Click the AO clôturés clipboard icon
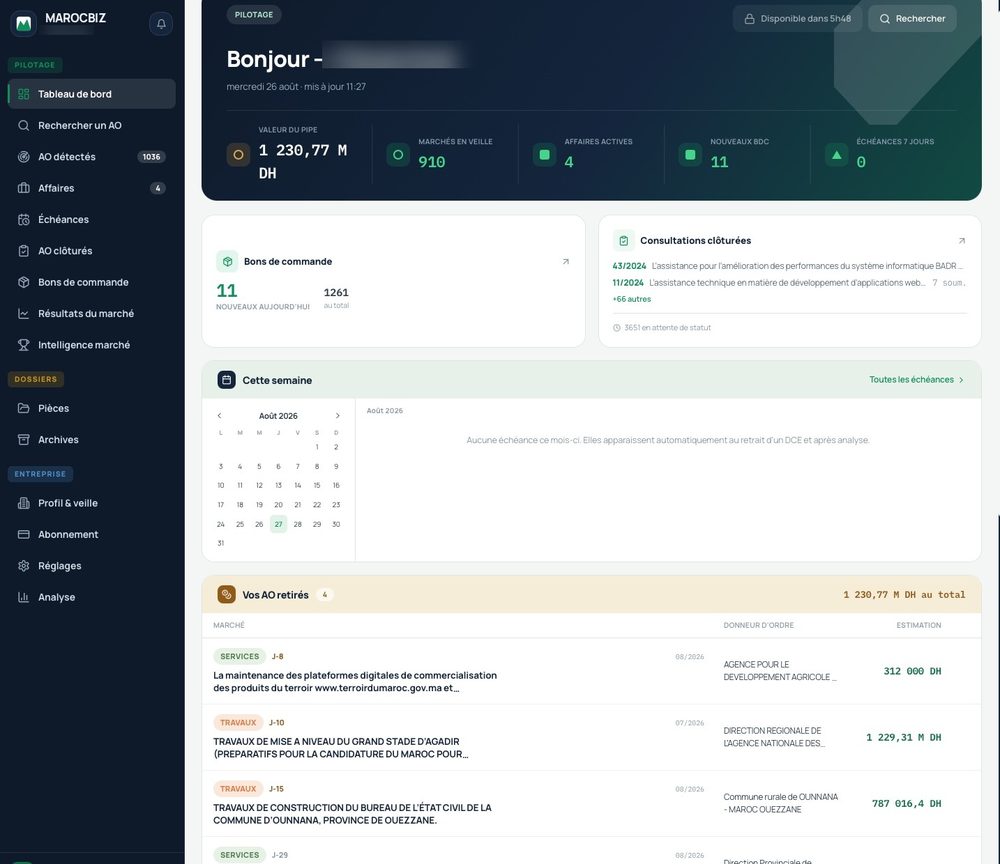The image size is (1000, 864). pos(24,251)
